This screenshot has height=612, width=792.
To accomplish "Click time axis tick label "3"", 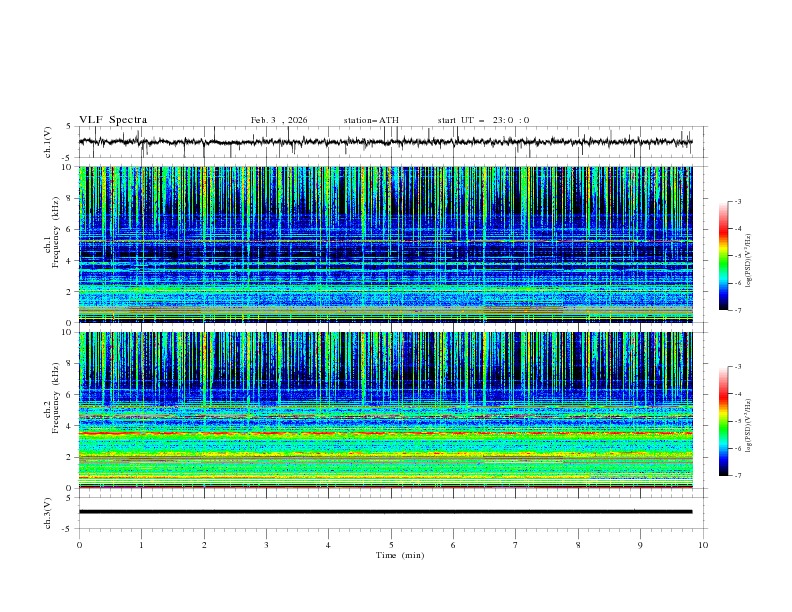I will 266,545.
